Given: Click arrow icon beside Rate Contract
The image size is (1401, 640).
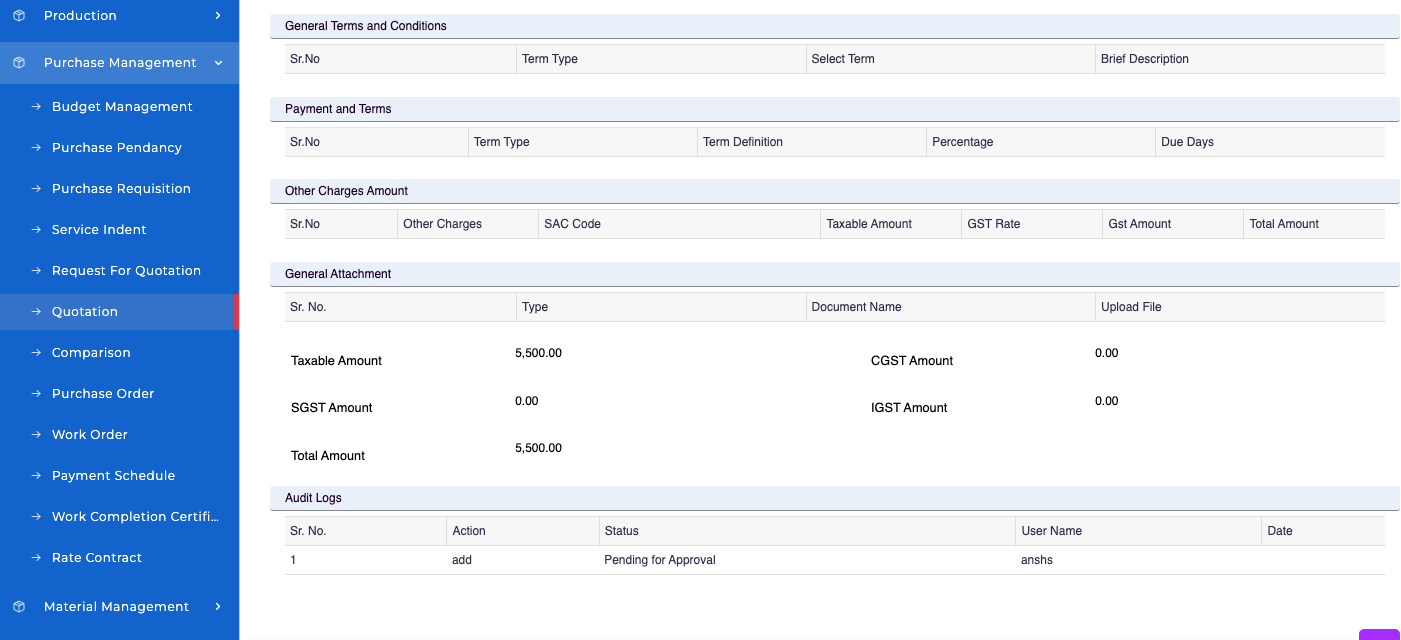Looking at the screenshot, I should 36,558.
